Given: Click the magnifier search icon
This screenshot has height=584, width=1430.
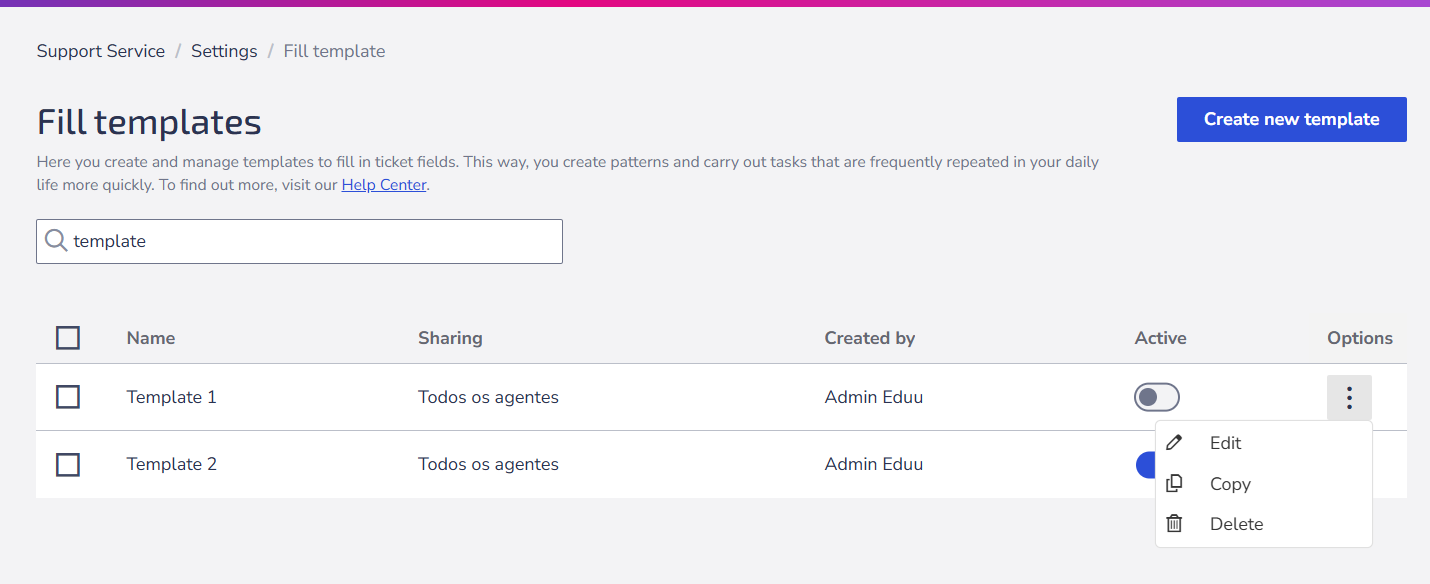Looking at the screenshot, I should pos(57,241).
